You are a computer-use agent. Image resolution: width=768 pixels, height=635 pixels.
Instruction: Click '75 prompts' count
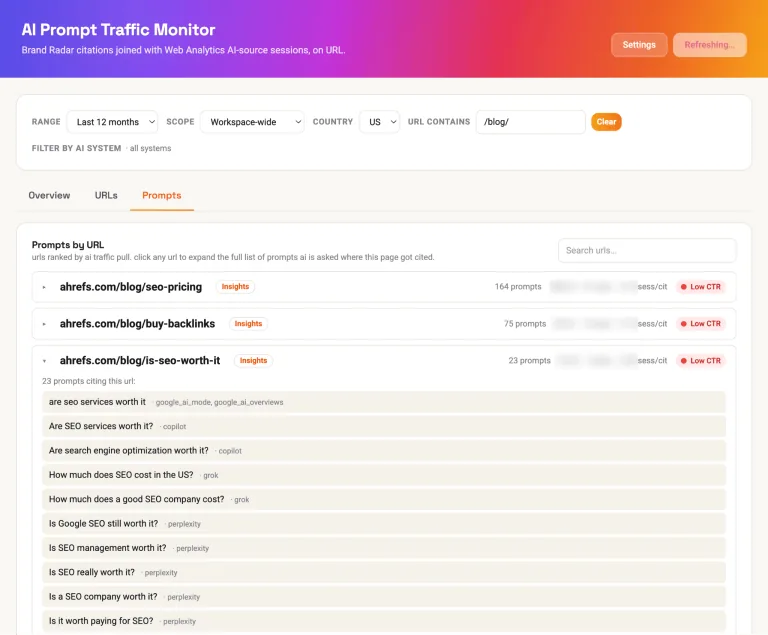[x=525, y=323]
